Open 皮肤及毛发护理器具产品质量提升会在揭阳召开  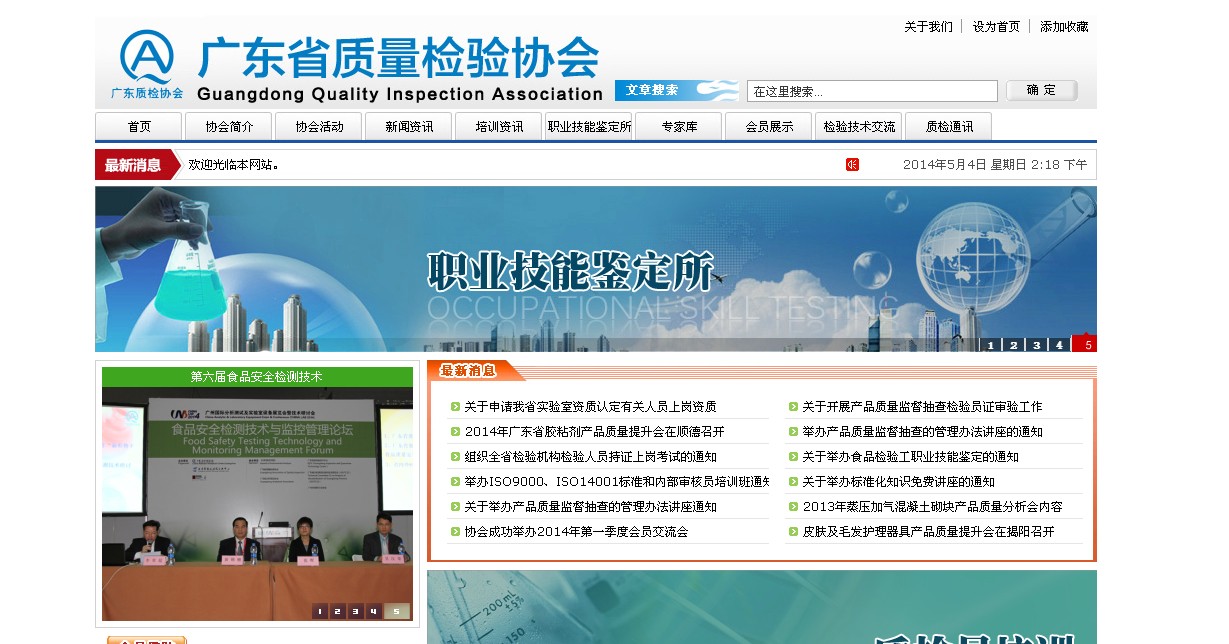tap(928, 532)
